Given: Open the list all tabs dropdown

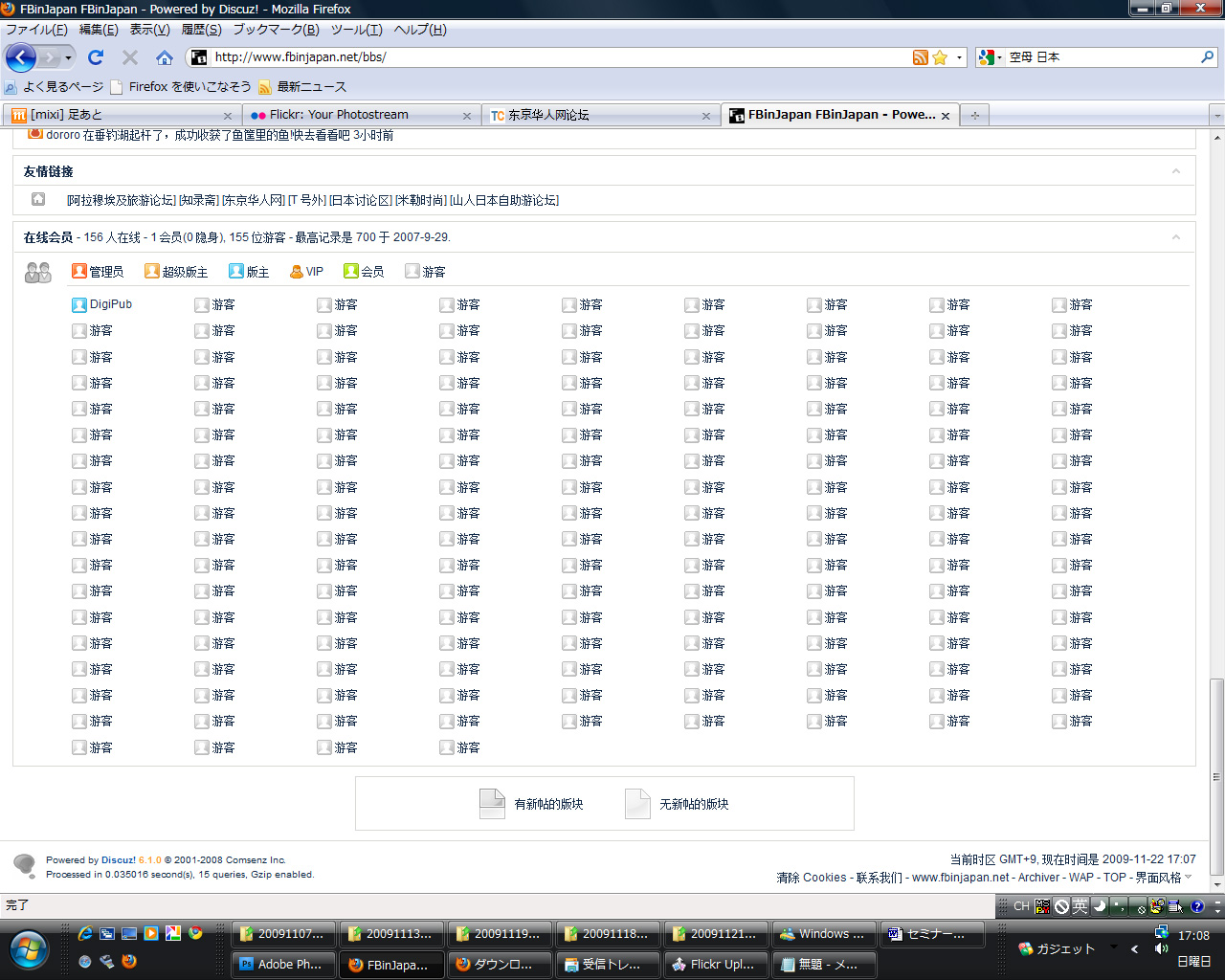Looking at the screenshot, I should [x=1217, y=115].
